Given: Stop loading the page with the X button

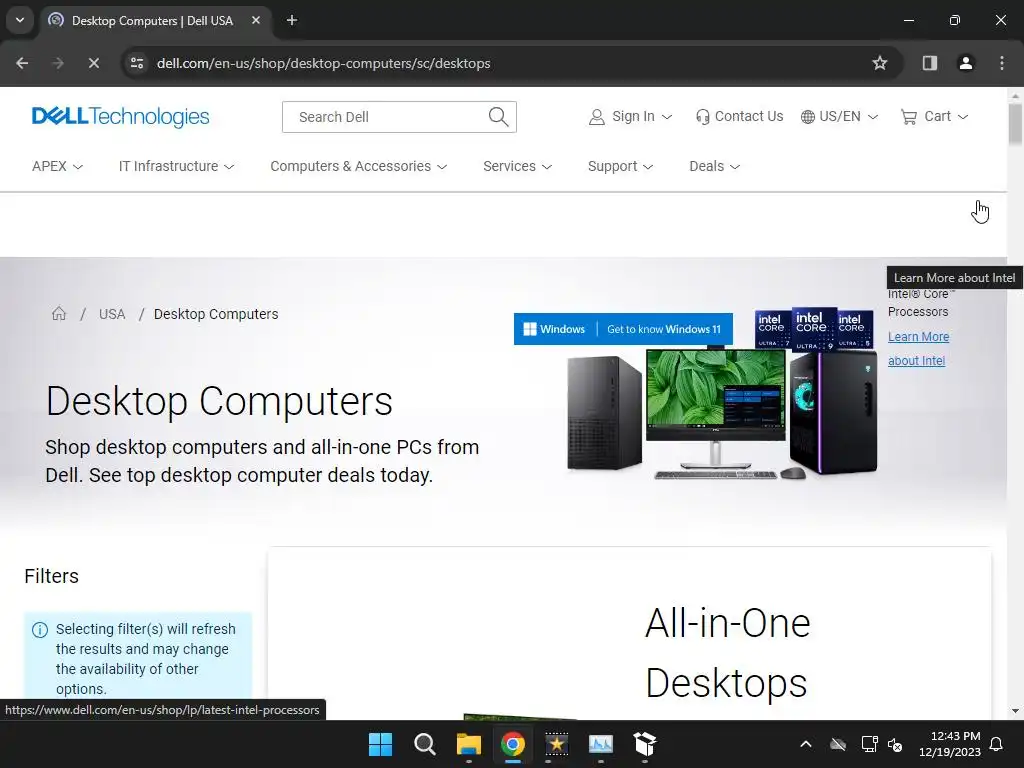Looking at the screenshot, I should coord(93,63).
